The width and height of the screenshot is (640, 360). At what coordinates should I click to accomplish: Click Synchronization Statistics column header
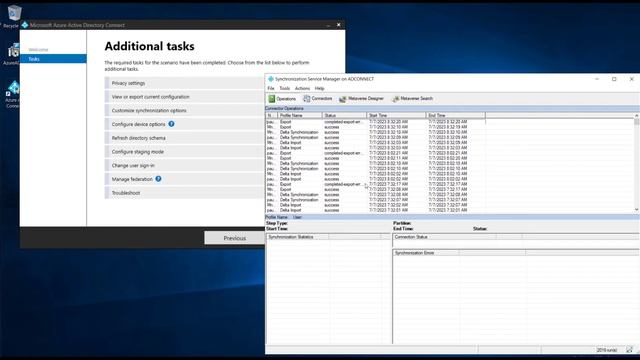298,237
